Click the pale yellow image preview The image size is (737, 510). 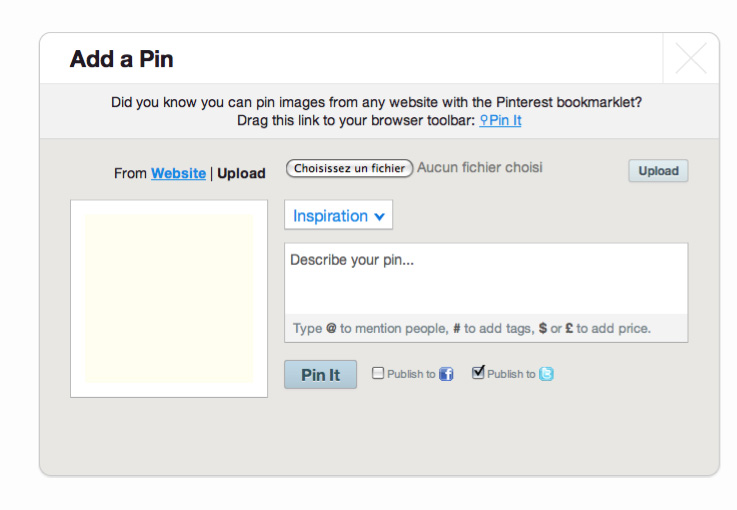point(168,298)
